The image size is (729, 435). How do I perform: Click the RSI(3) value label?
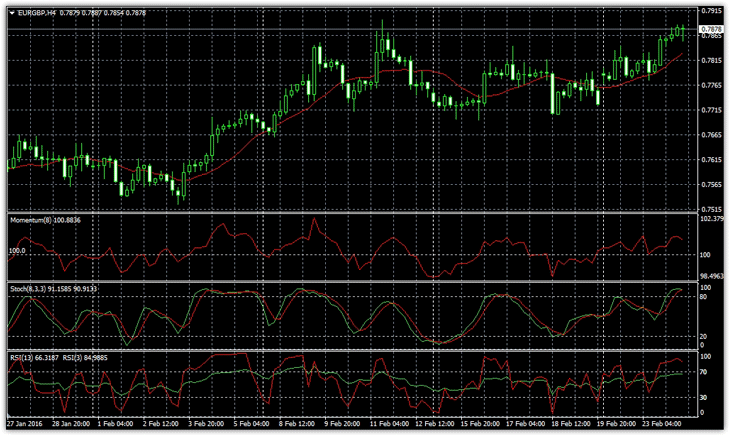coord(73,357)
